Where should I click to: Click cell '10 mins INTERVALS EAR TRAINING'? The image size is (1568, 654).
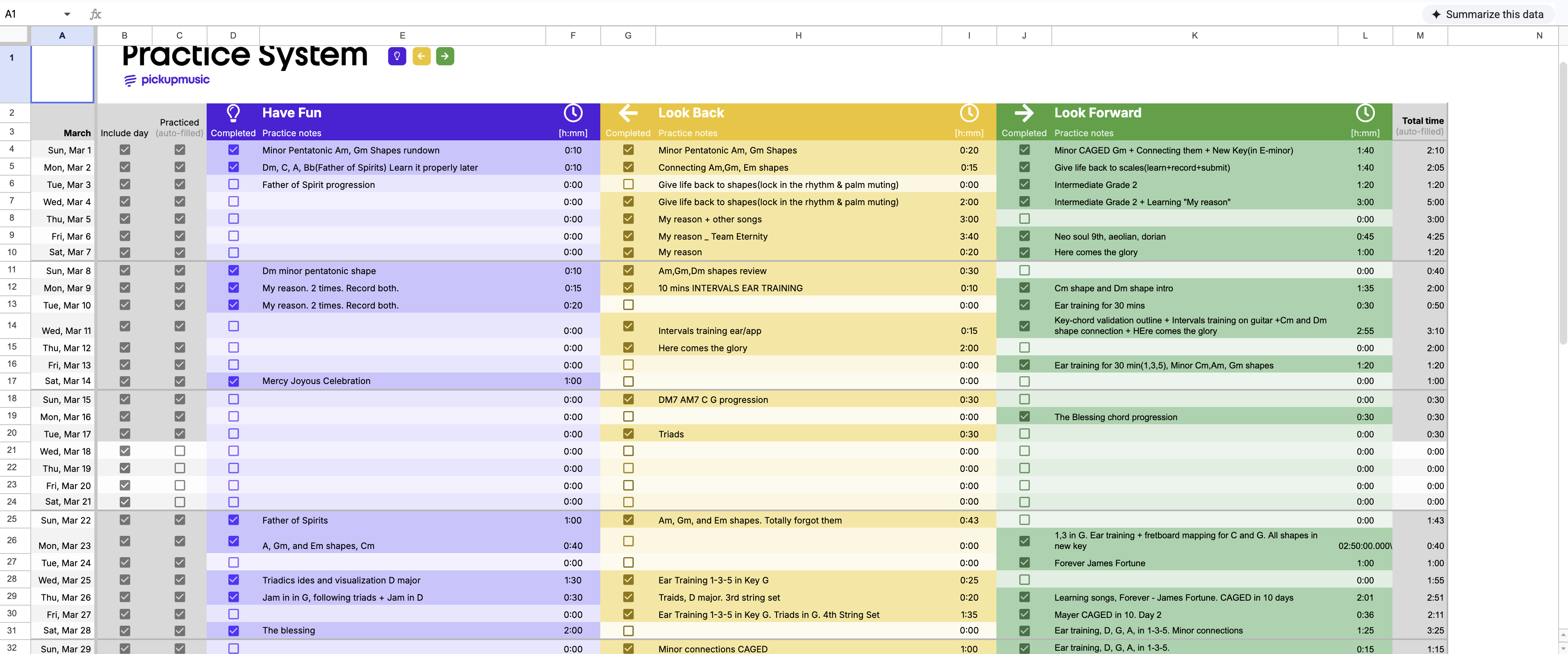(798, 288)
